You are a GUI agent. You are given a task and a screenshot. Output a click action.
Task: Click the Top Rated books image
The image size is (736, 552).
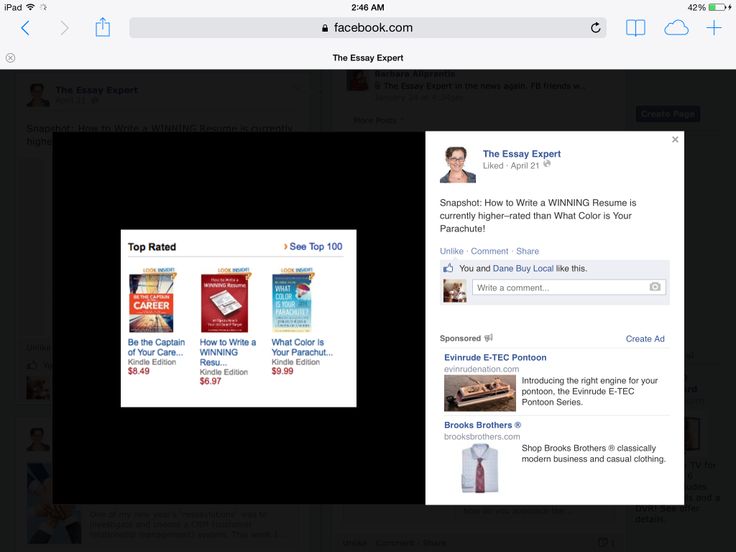(238, 318)
